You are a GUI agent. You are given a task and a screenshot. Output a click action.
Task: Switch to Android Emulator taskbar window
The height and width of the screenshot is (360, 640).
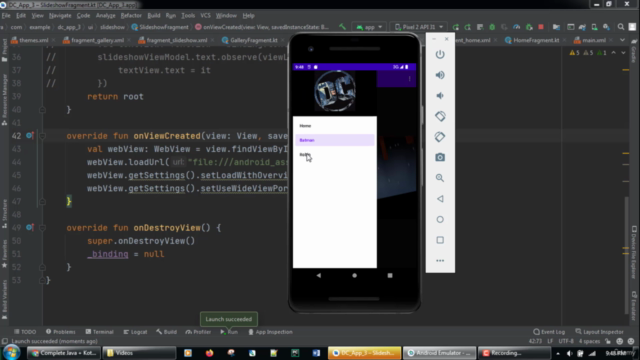pos(439,353)
